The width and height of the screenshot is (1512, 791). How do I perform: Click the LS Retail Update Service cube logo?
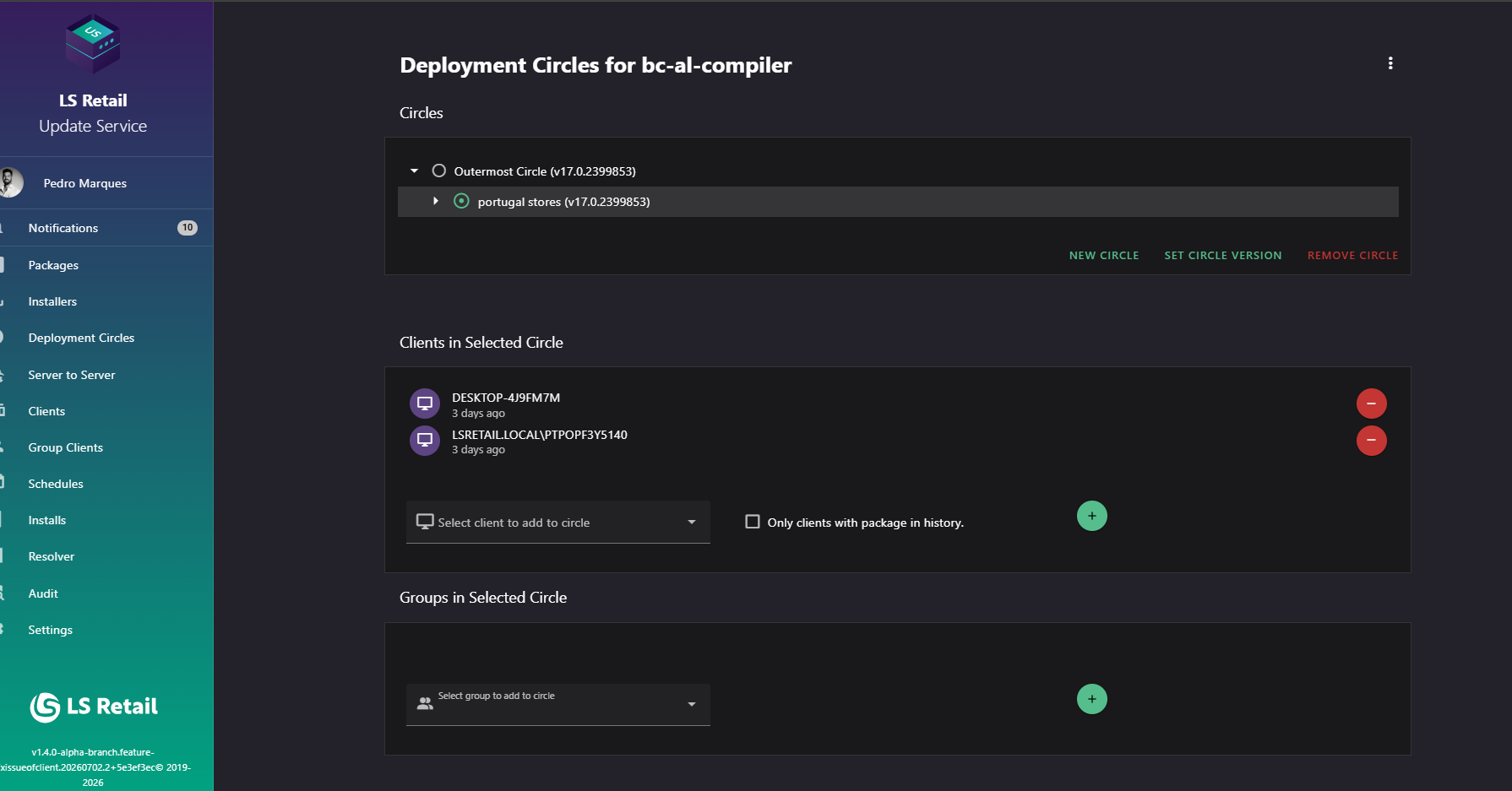(x=93, y=44)
